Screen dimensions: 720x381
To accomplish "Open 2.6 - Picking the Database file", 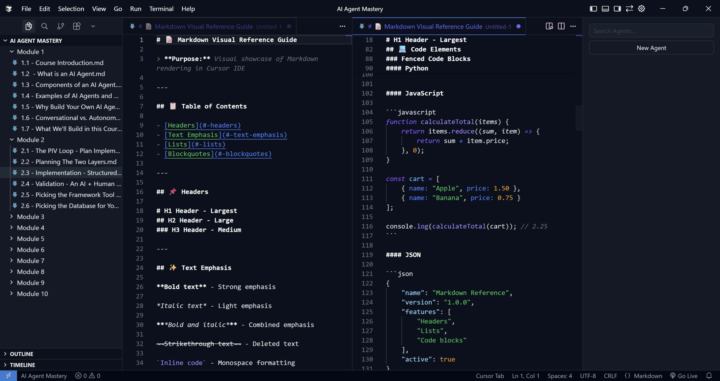I will (61, 206).
